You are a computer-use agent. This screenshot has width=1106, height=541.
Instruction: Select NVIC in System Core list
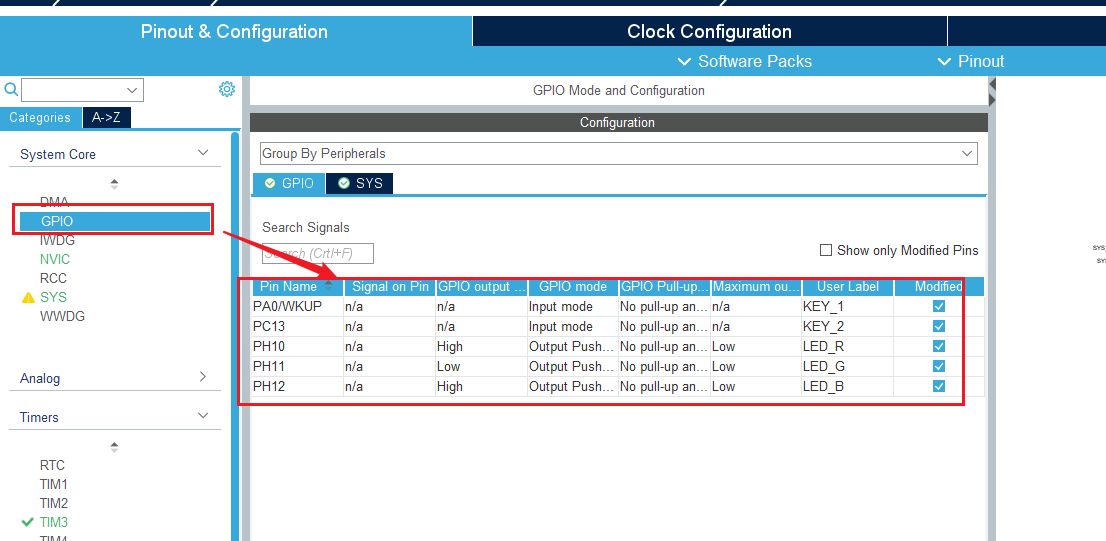(x=55, y=259)
